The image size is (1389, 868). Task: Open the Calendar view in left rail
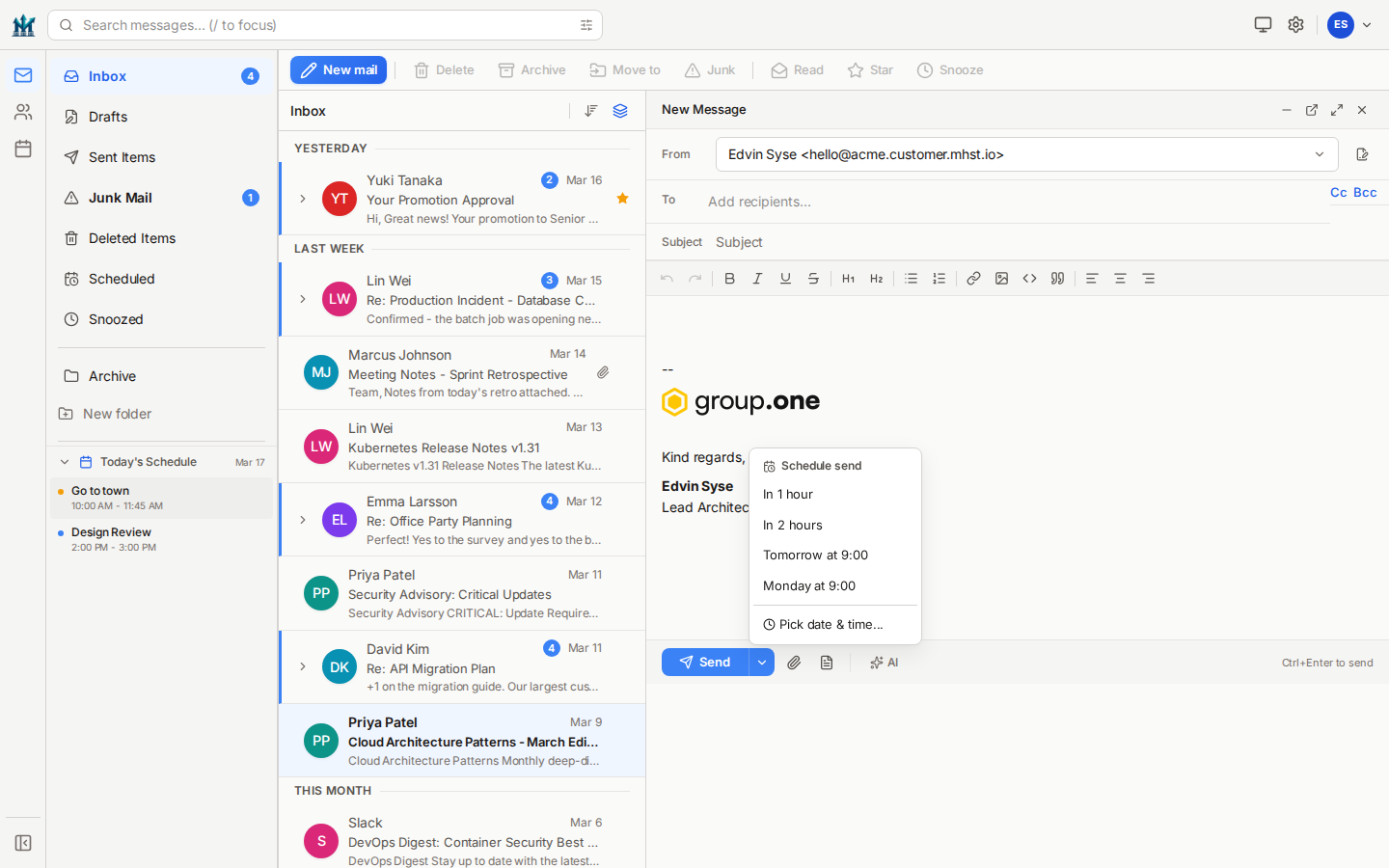[x=23, y=149]
